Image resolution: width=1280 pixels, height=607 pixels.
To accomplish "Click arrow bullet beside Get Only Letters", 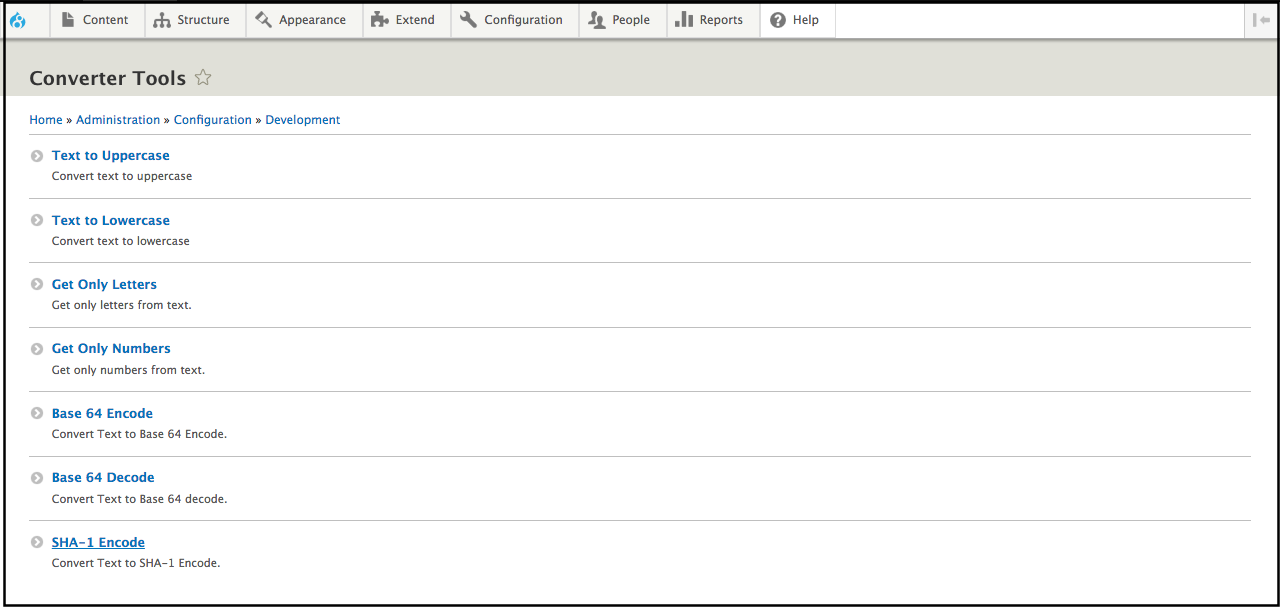I will coord(37,284).
